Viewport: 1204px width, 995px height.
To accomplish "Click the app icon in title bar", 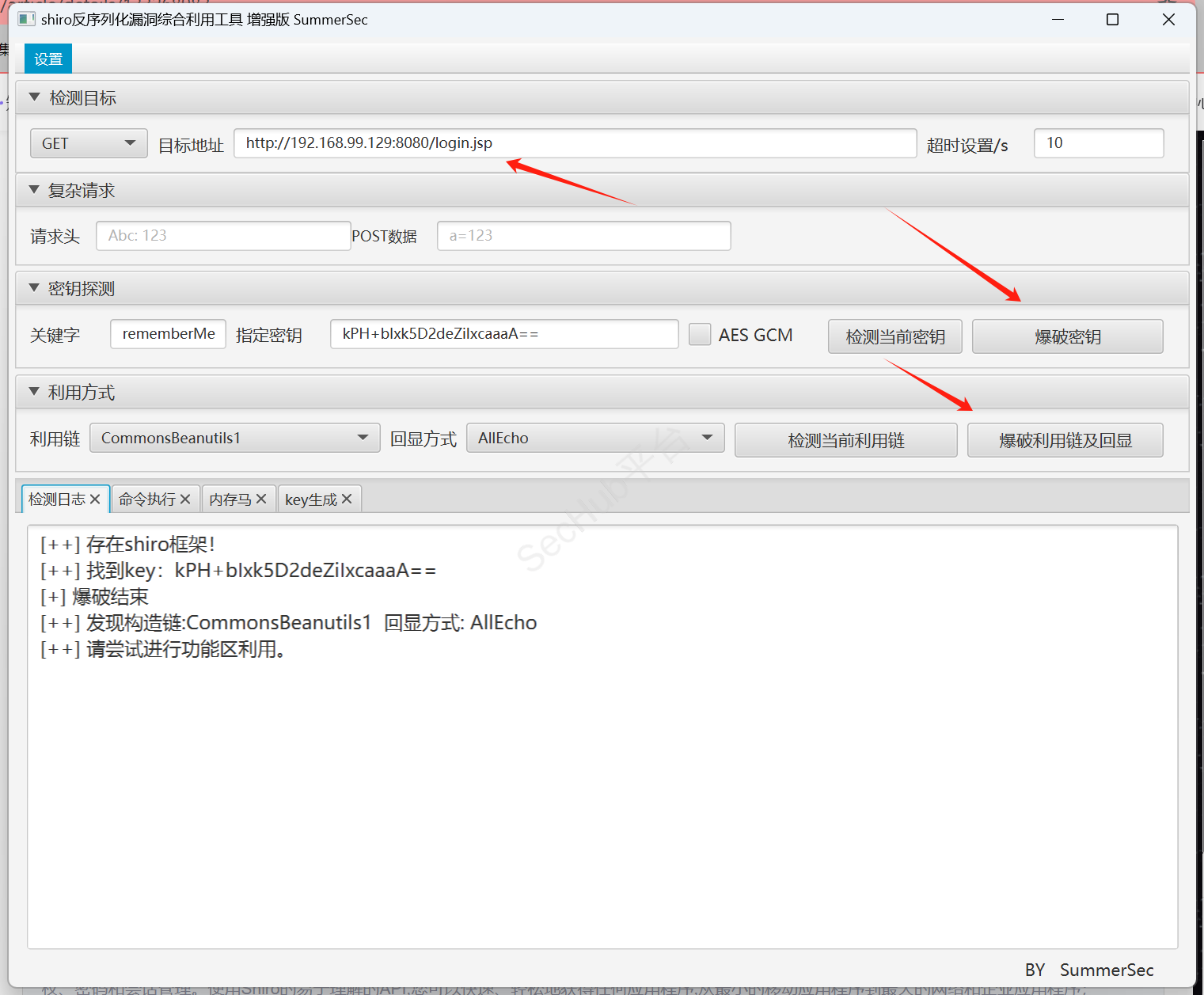I will point(26,19).
